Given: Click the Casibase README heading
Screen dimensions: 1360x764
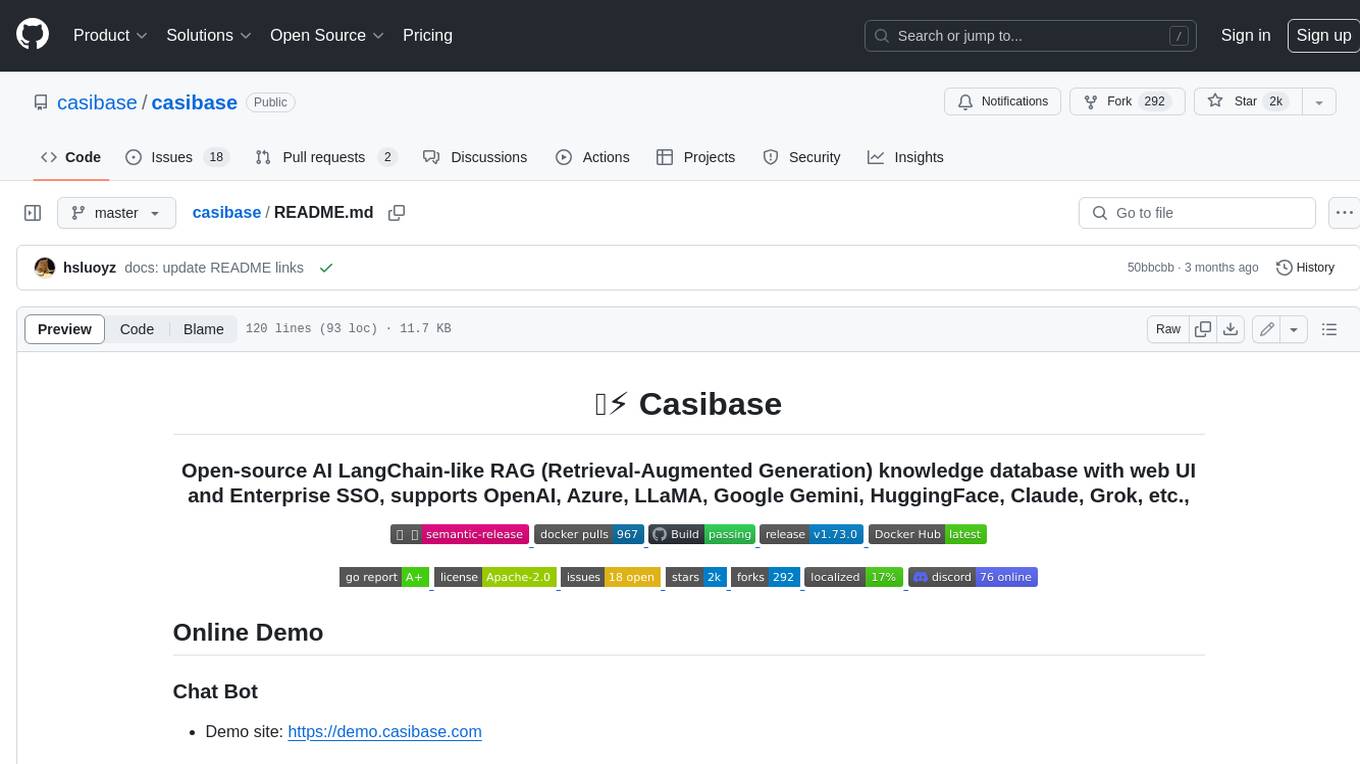Looking at the screenshot, I should (x=688, y=404).
